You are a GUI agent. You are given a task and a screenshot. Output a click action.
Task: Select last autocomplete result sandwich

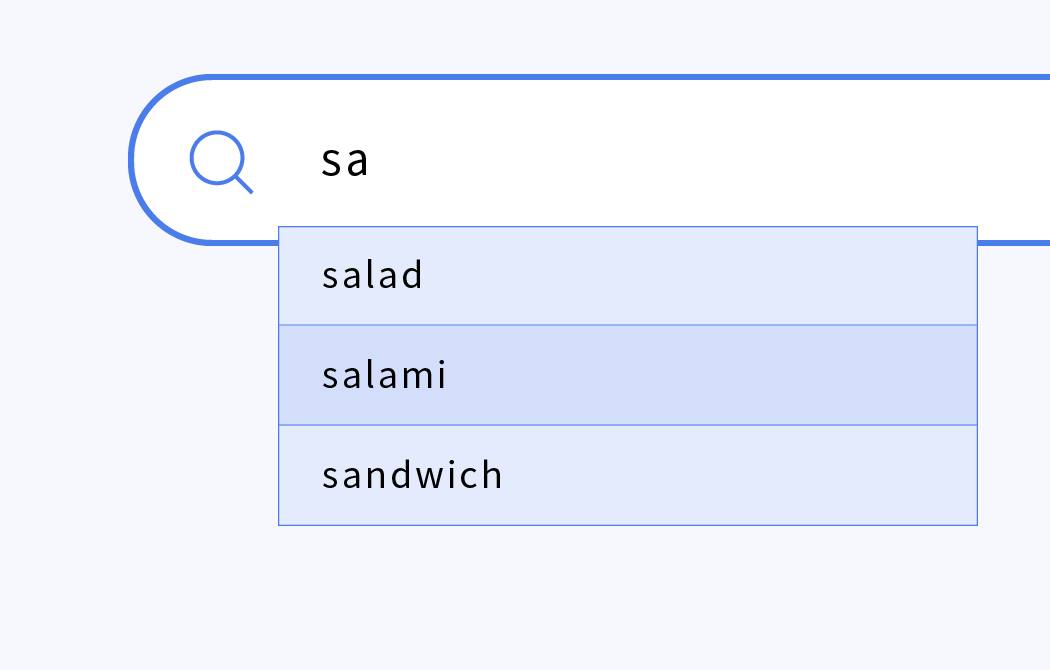coord(628,475)
